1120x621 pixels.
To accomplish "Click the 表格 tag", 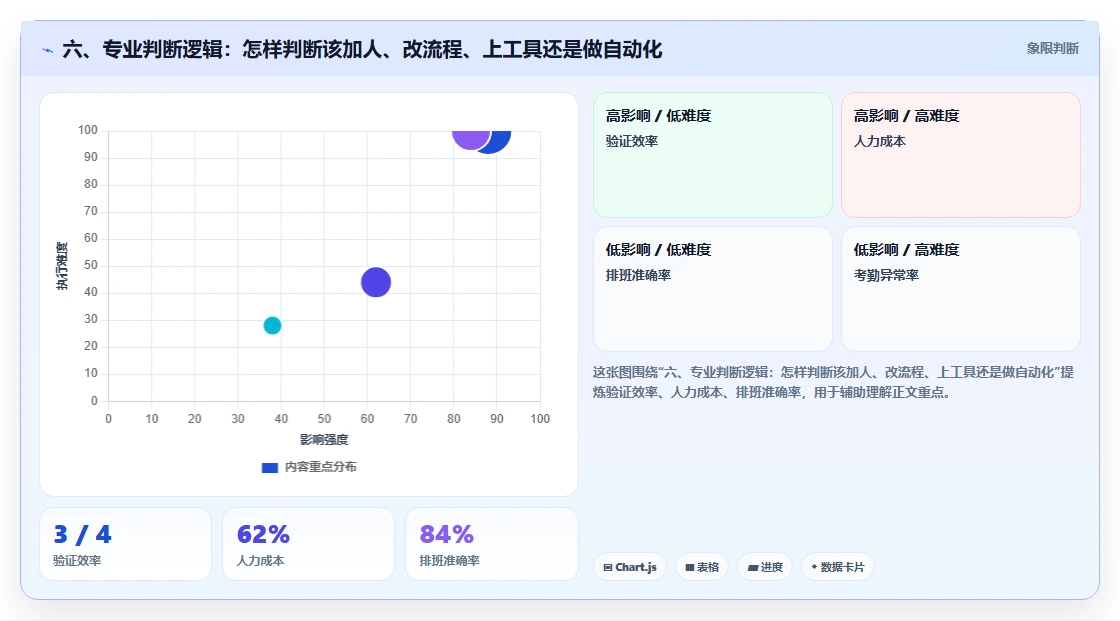I will pos(702,567).
